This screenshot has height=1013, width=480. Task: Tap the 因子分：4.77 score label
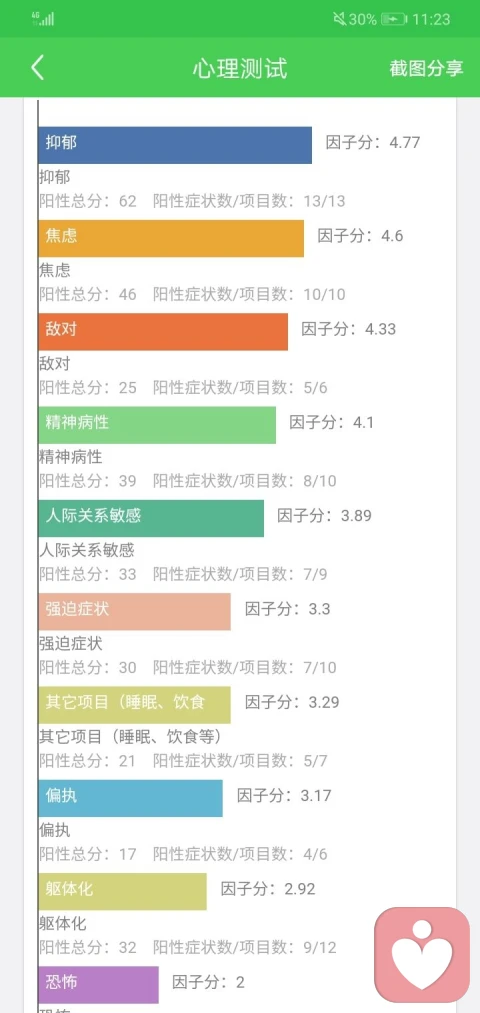[373, 142]
